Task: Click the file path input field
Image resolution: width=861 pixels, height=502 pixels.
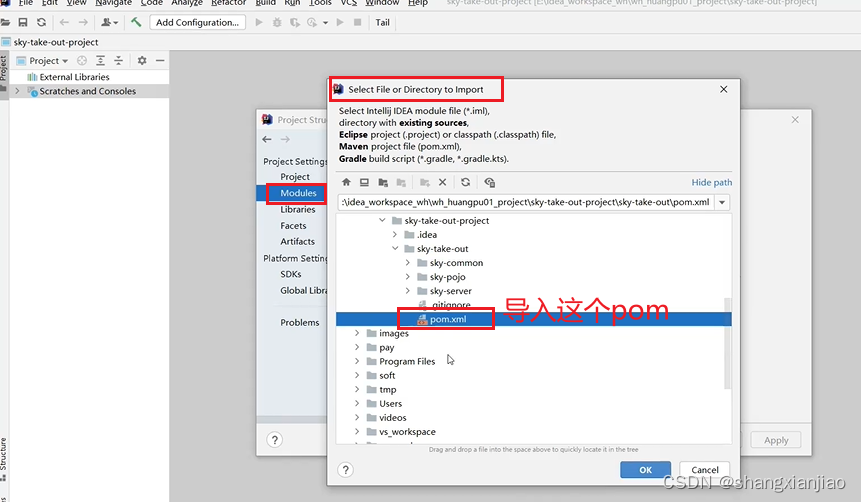Action: [x=526, y=202]
